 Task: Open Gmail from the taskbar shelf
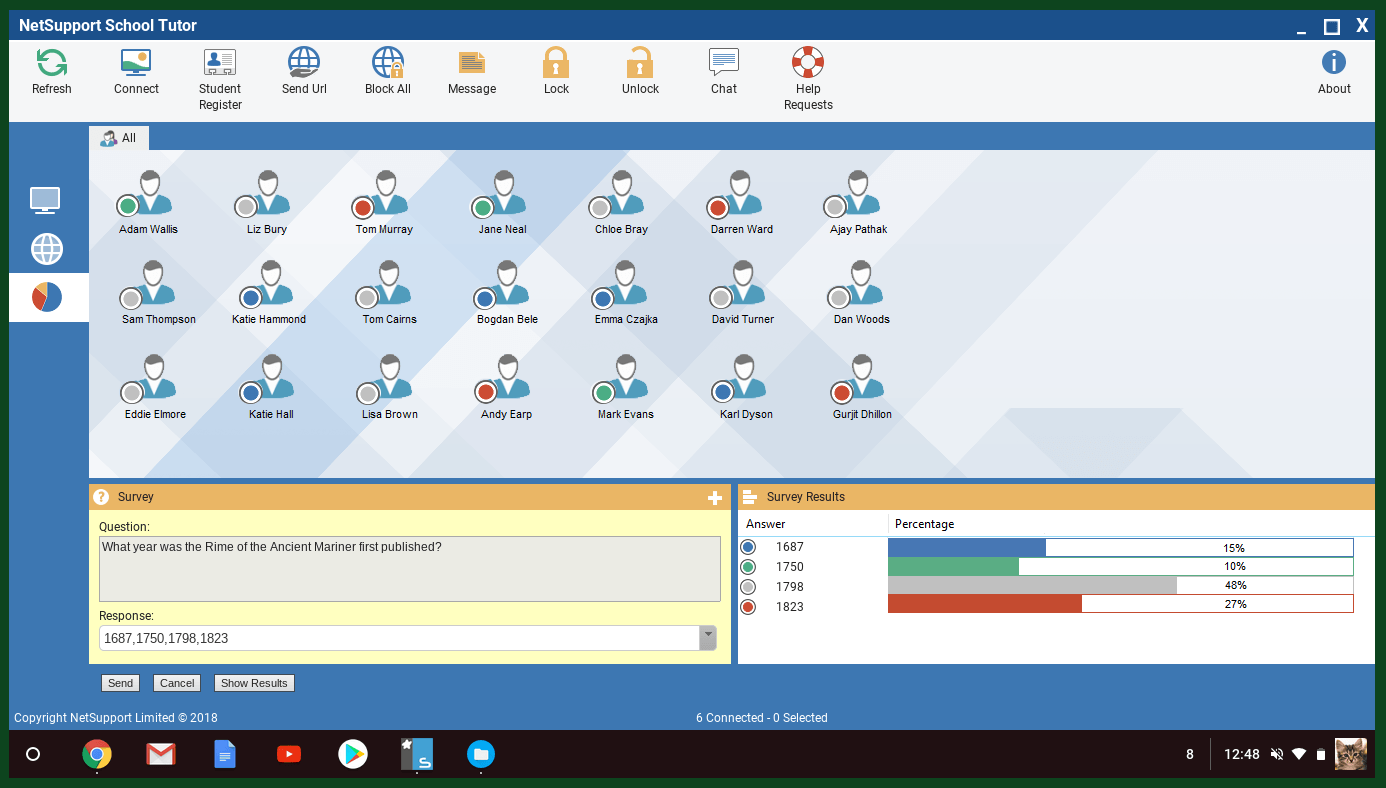coord(161,754)
